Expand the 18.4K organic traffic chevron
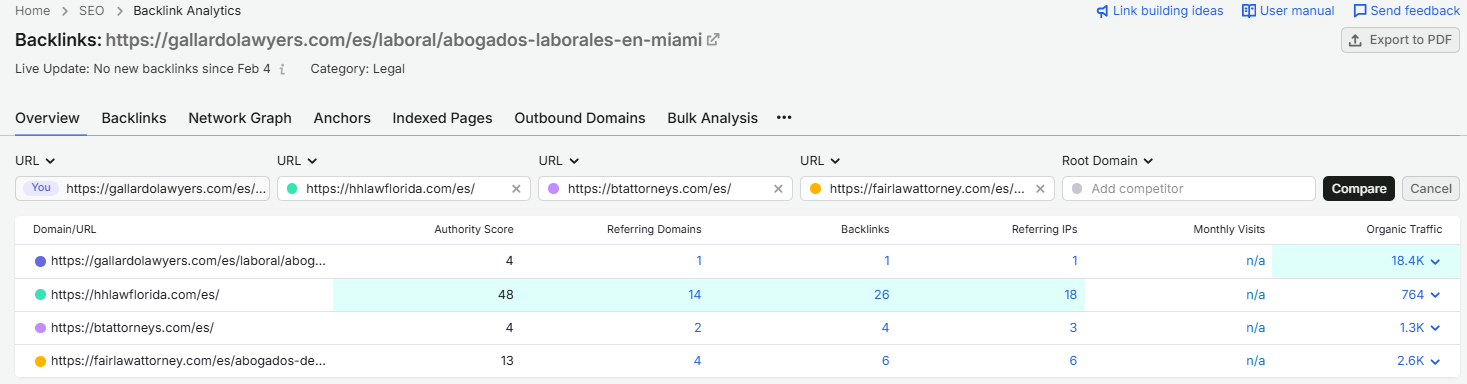The height and width of the screenshot is (384, 1467). pyautogui.click(x=1435, y=261)
